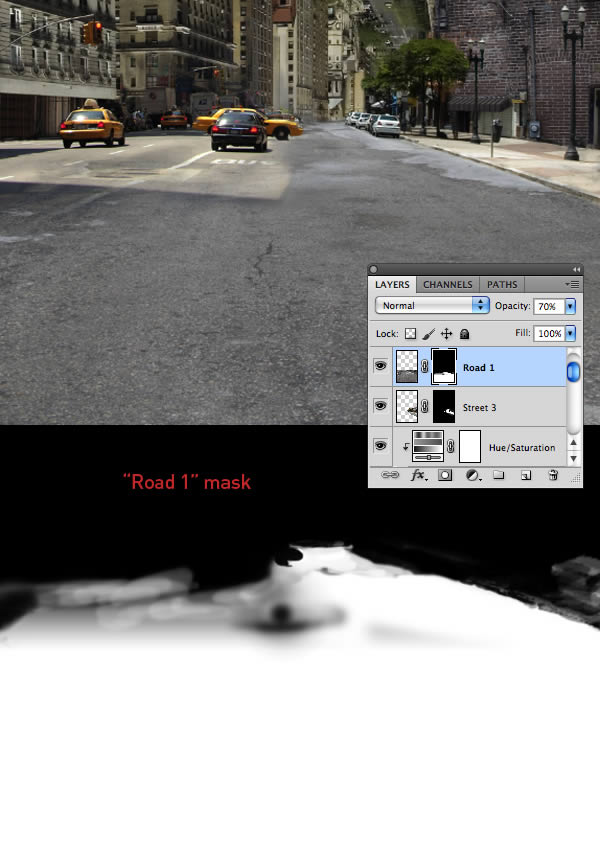Lock all with padlock icon

pos(464,333)
